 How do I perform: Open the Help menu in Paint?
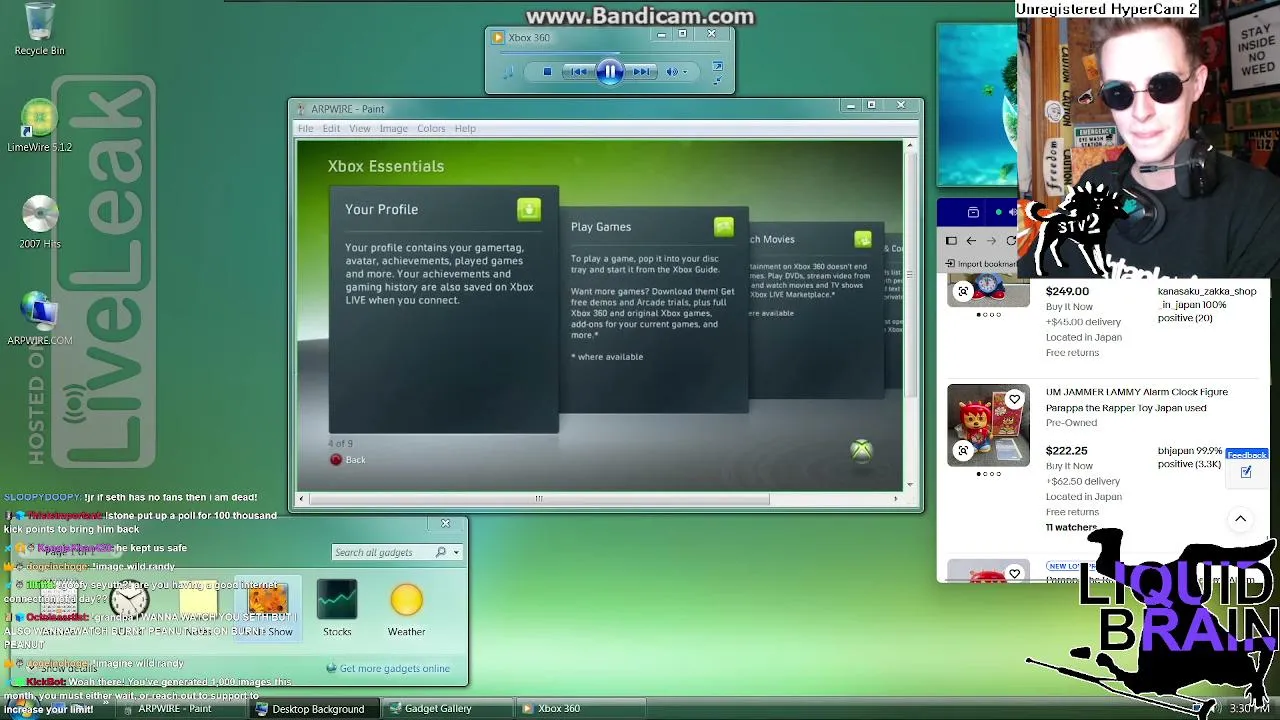point(465,128)
